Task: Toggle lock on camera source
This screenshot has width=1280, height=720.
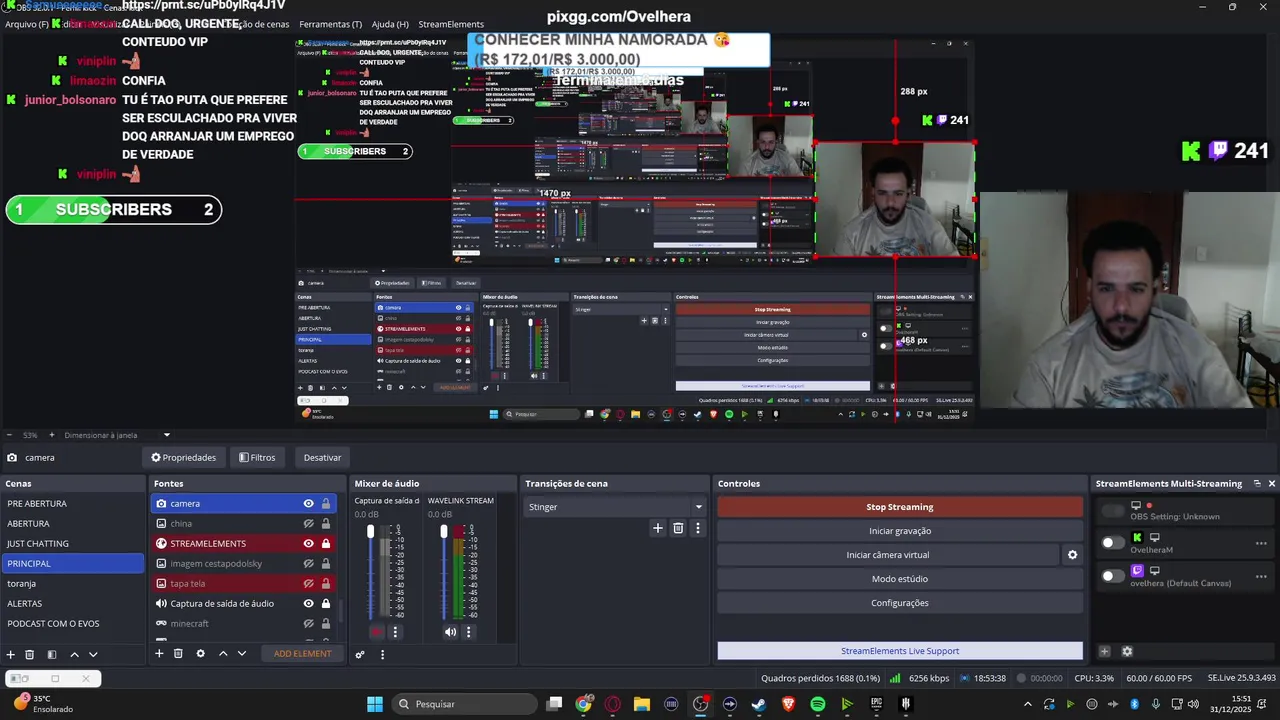Action: click(326, 503)
